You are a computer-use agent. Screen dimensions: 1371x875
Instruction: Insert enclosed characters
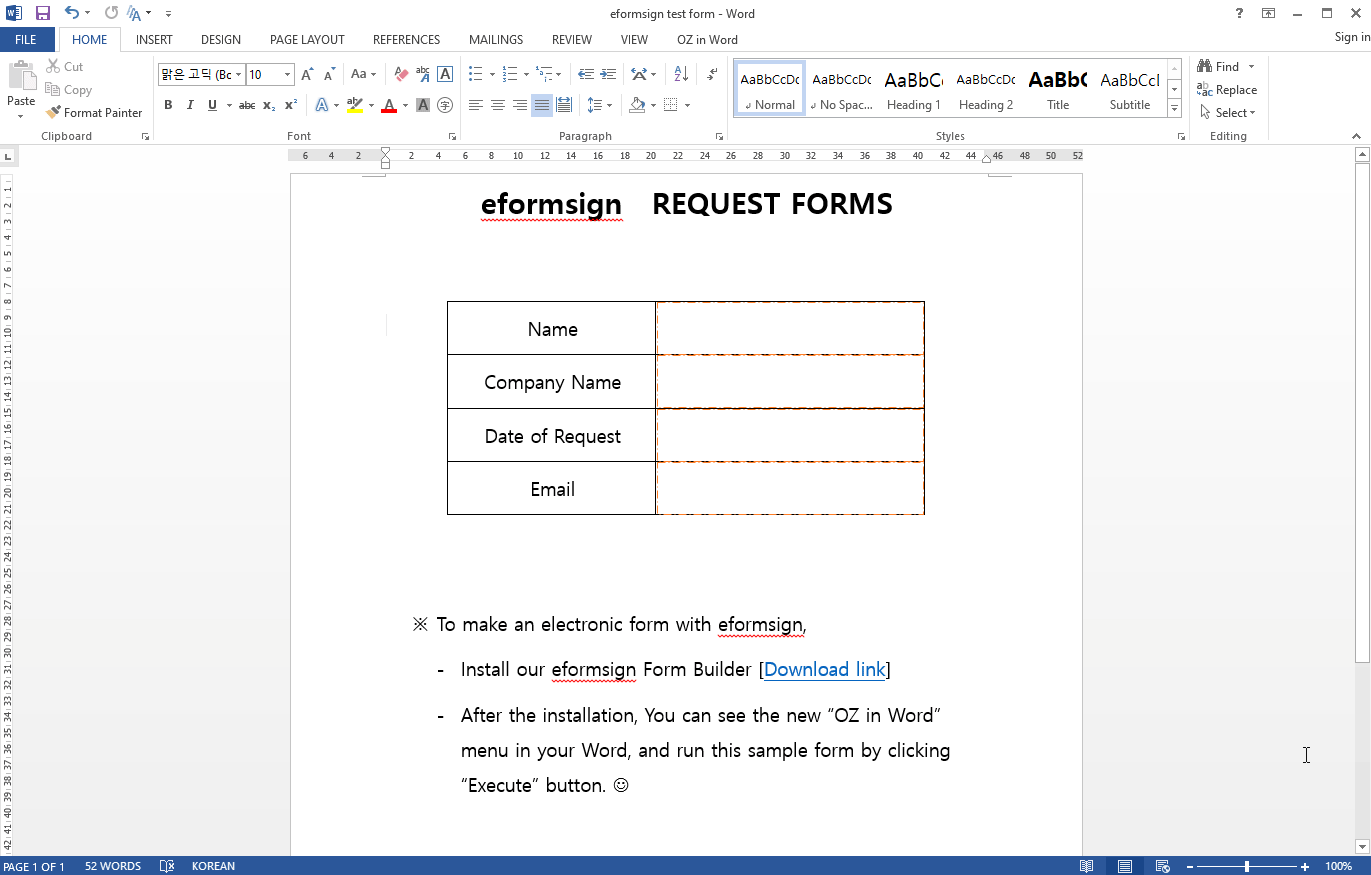(x=445, y=105)
